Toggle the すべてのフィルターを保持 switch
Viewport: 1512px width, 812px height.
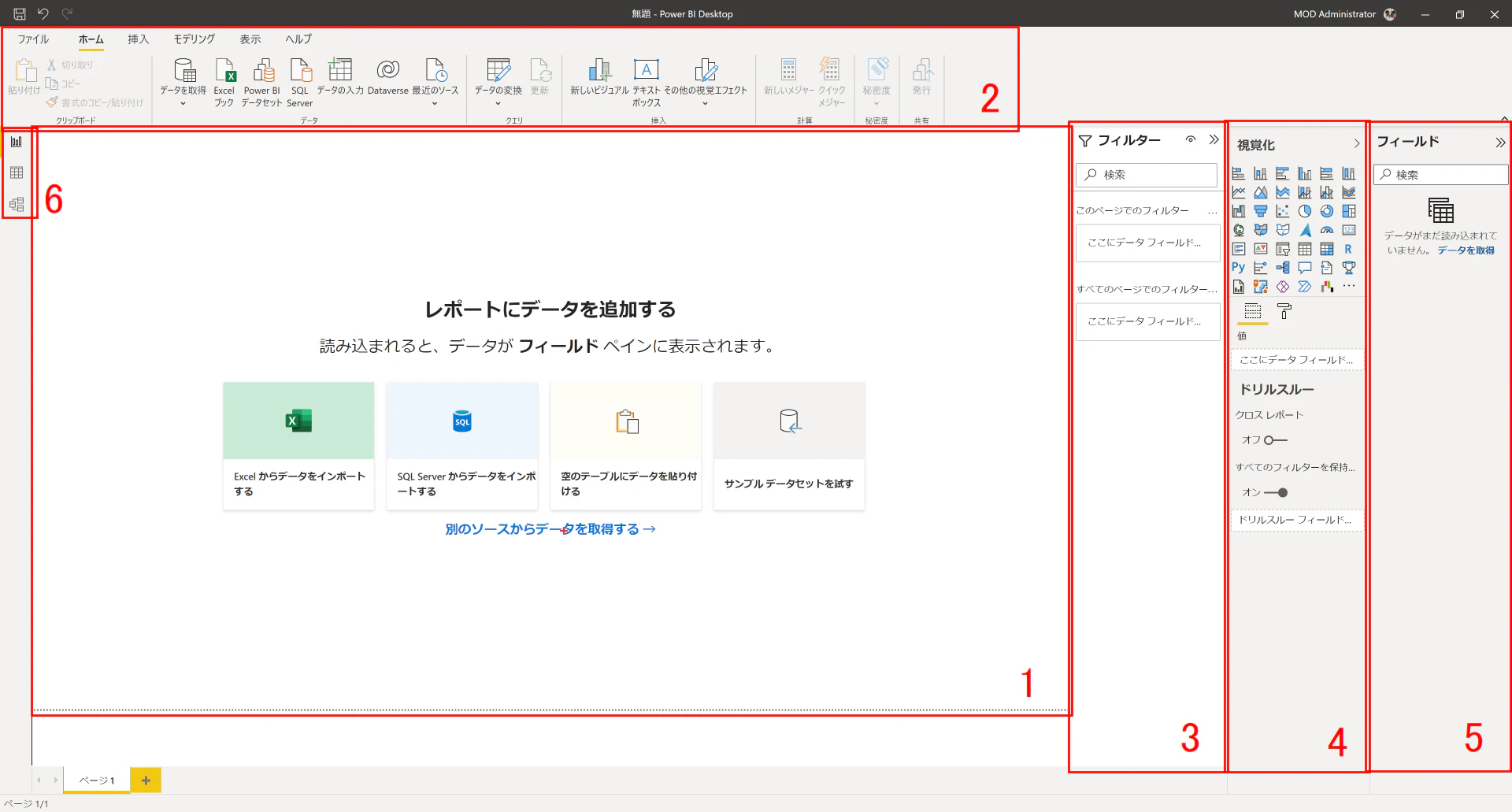click(x=1276, y=492)
